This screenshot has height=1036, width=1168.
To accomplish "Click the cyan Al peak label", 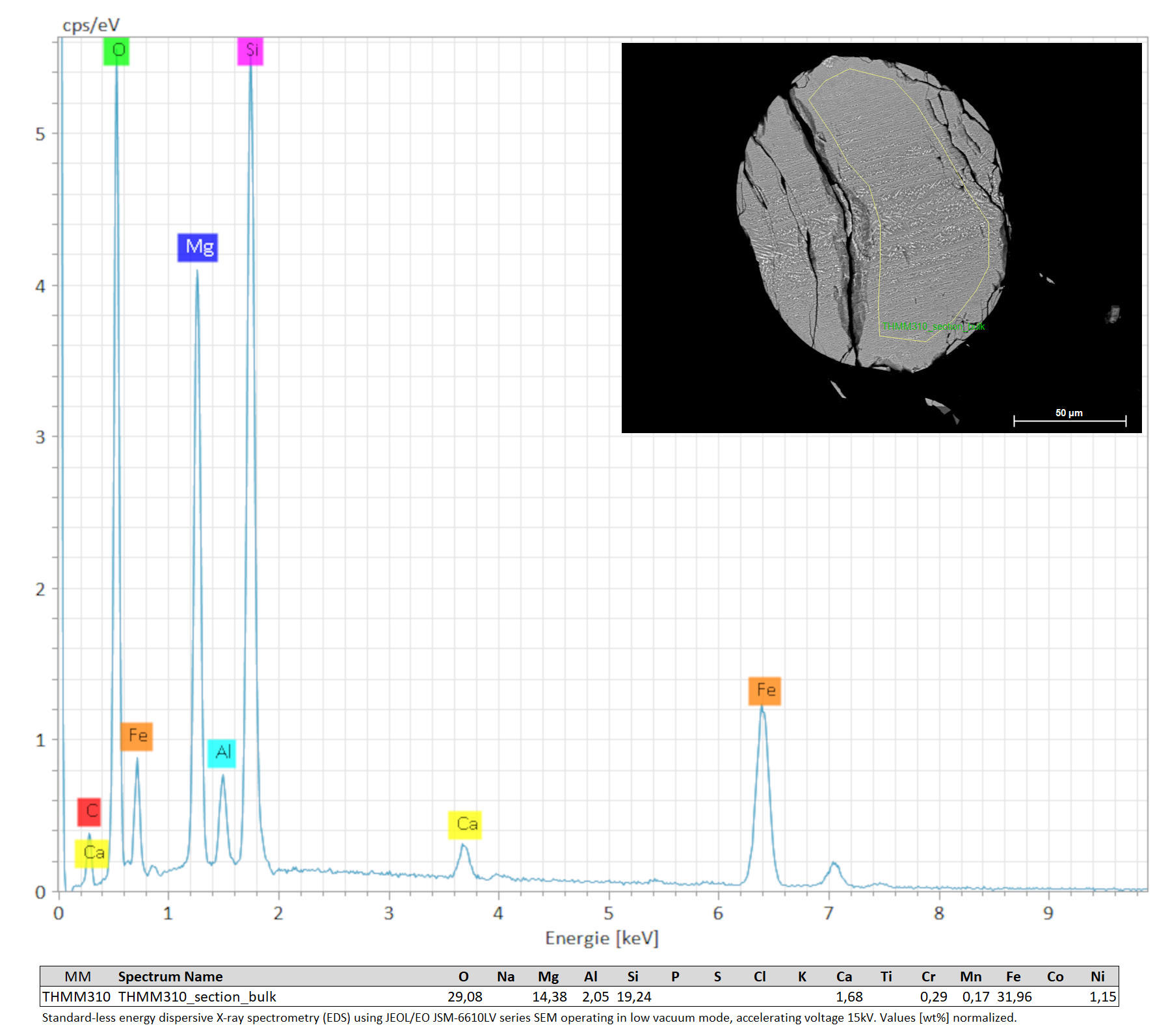I will (222, 752).
